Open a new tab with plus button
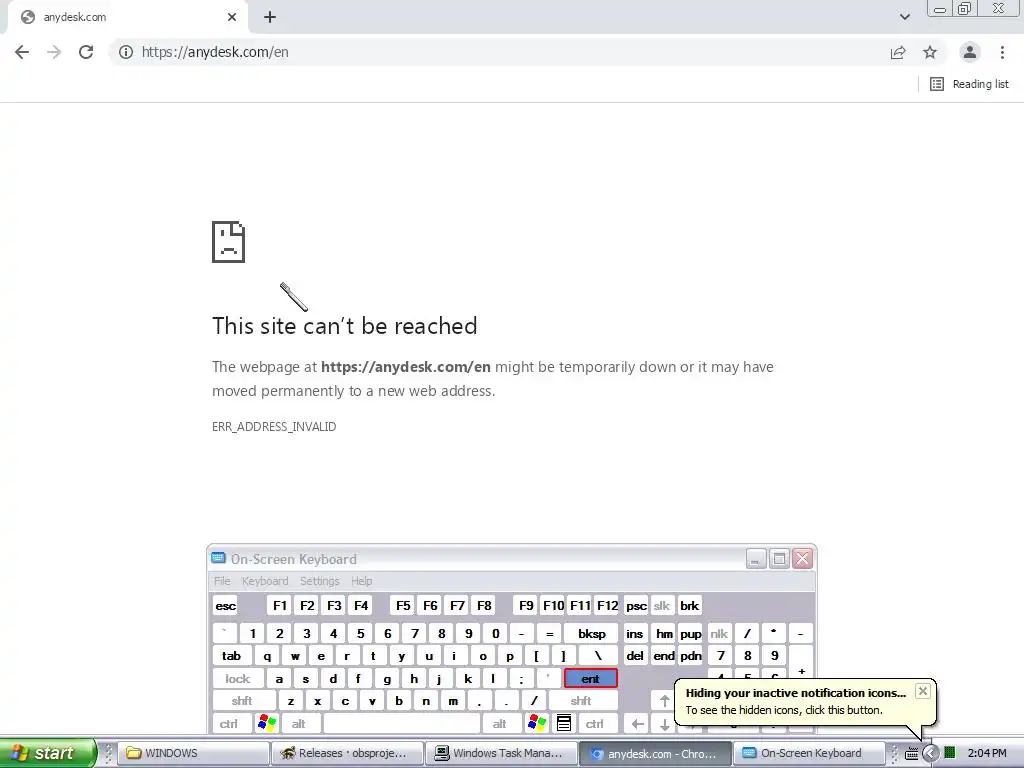1024x768 pixels. point(270,17)
